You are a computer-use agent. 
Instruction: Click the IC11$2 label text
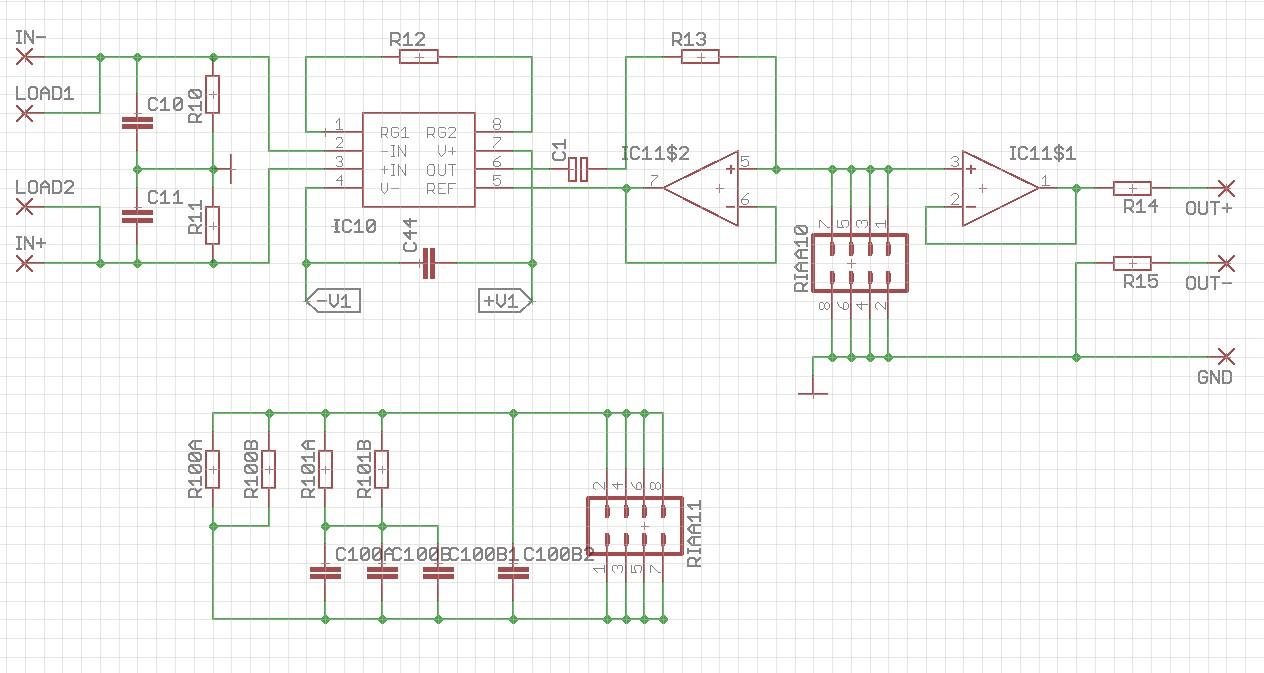pyautogui.click(x=655, y=153)
